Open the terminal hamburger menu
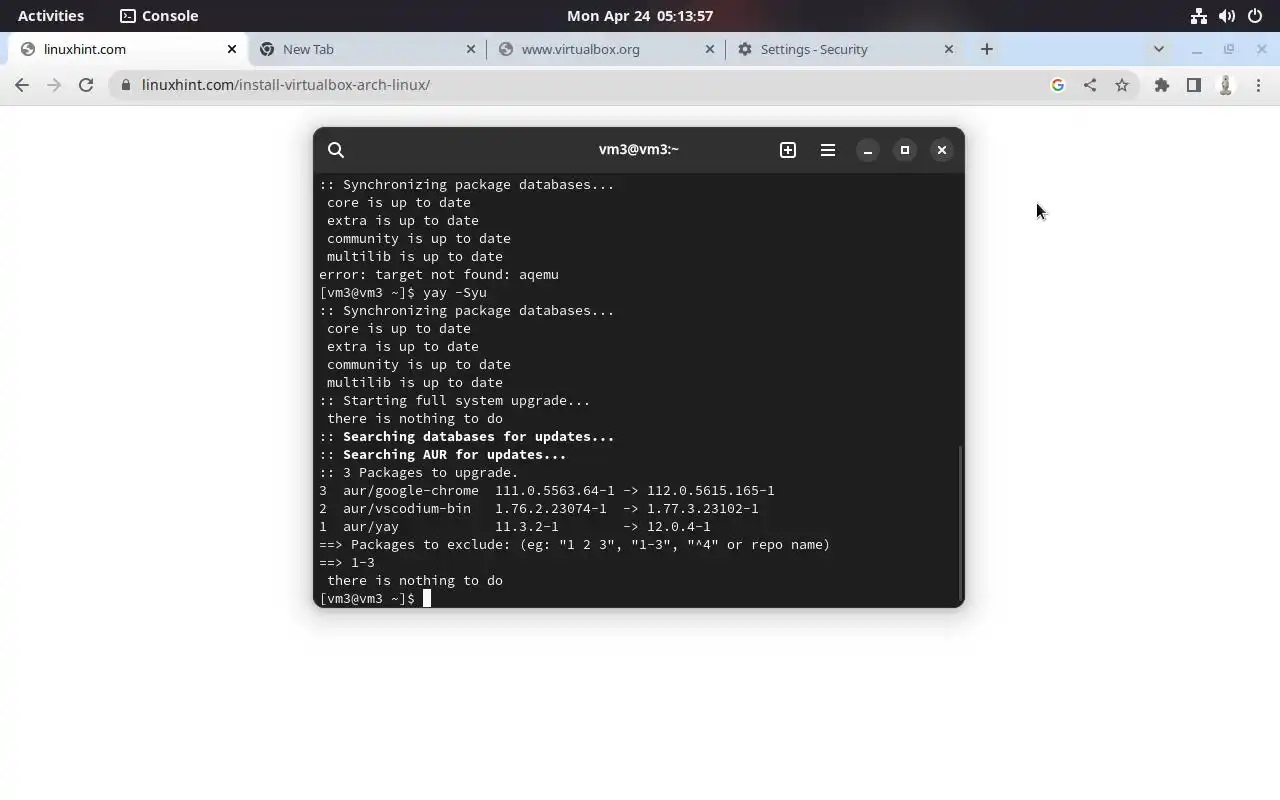The width and height of the screenshot is (1280, 800). point(828,150)
